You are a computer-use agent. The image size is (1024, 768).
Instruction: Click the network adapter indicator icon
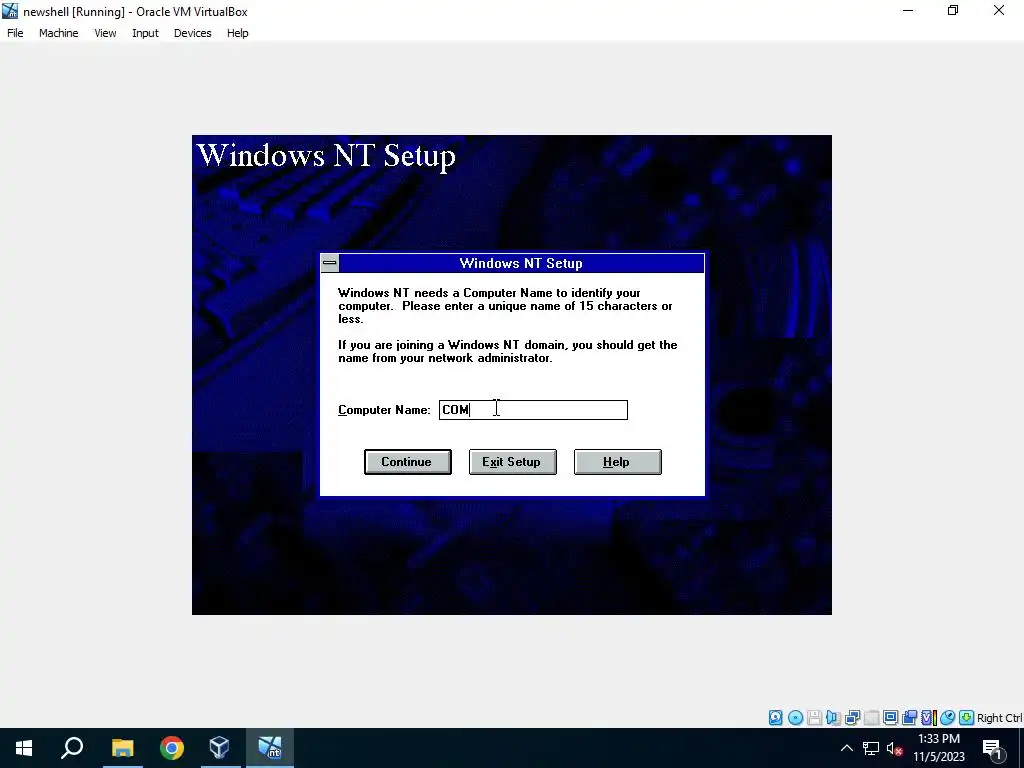pyautogui.click(x=852, y=718)
